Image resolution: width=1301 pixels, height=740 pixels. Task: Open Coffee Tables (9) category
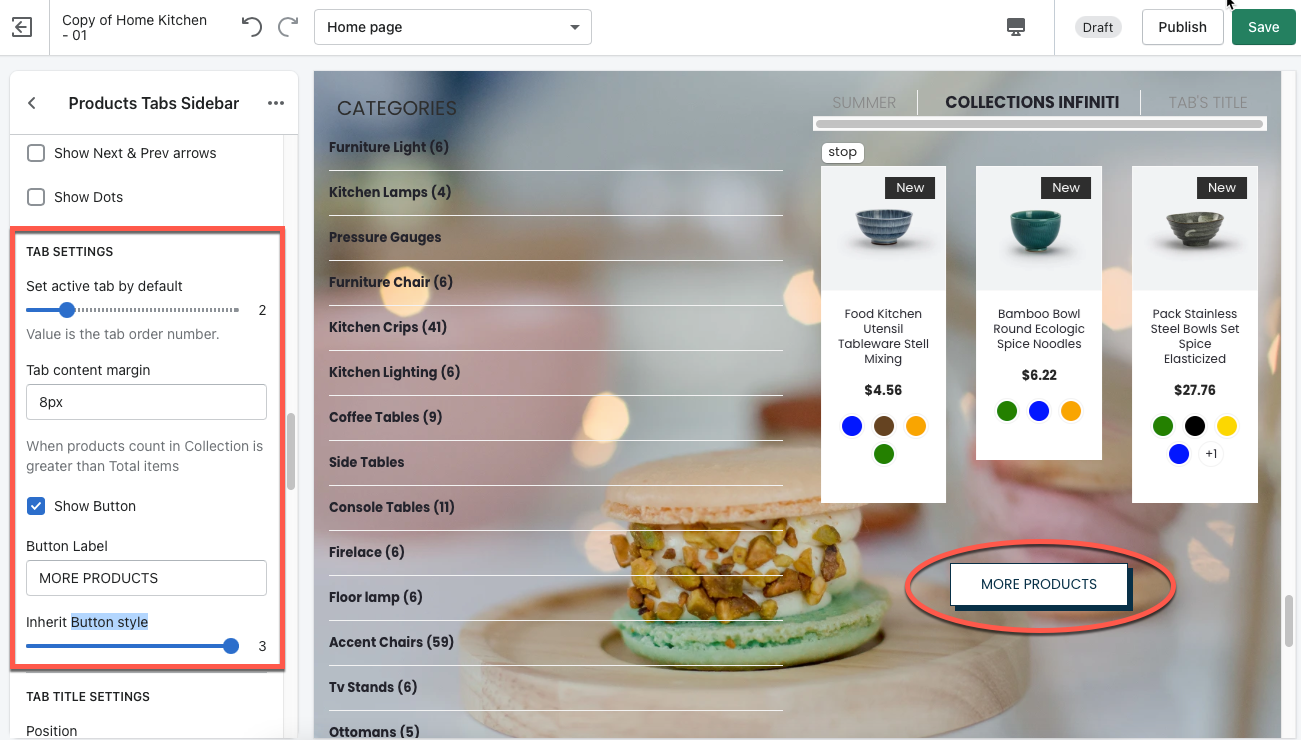click(385, 417)
